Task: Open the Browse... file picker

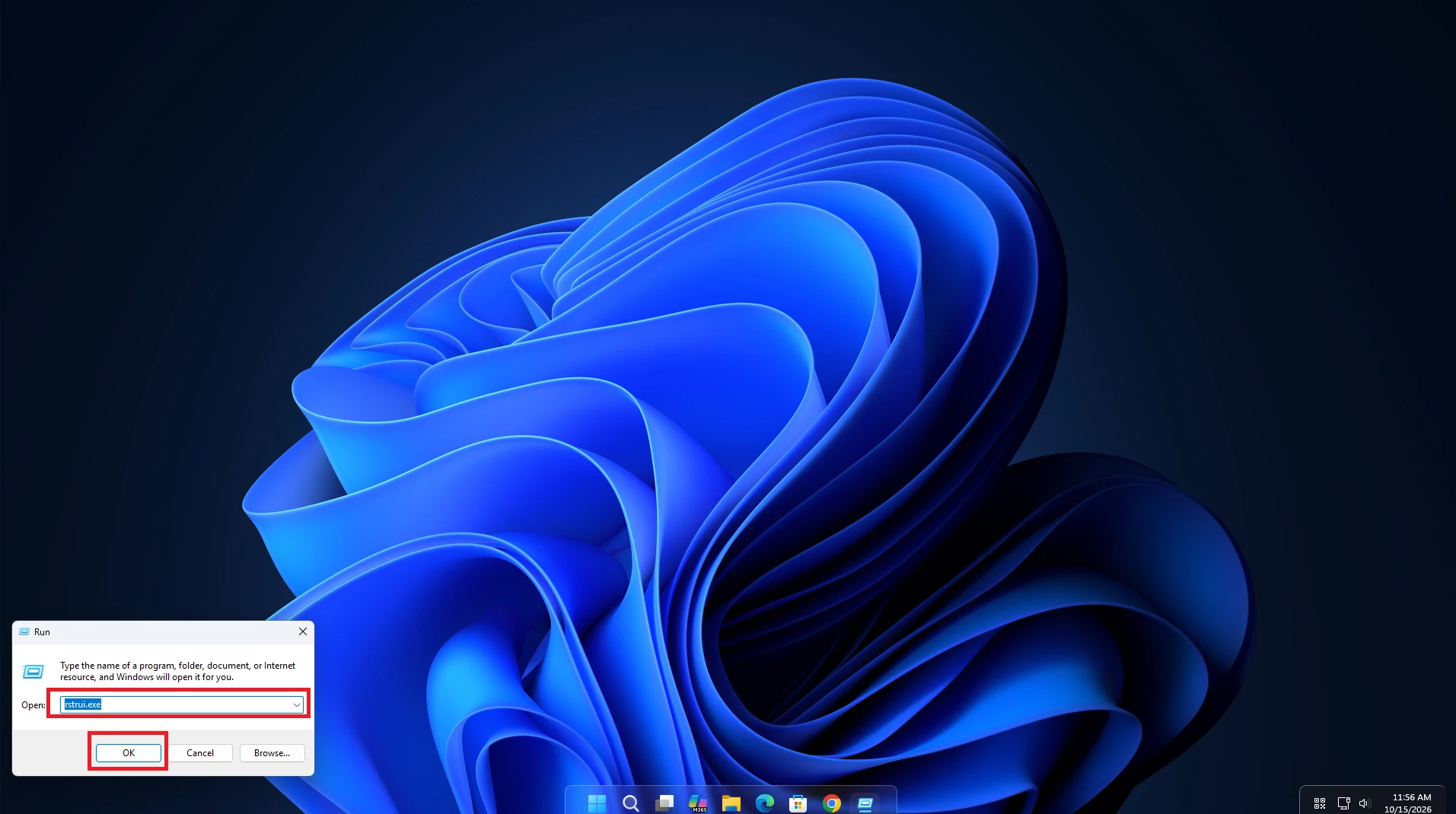Action: pos(272,752)
